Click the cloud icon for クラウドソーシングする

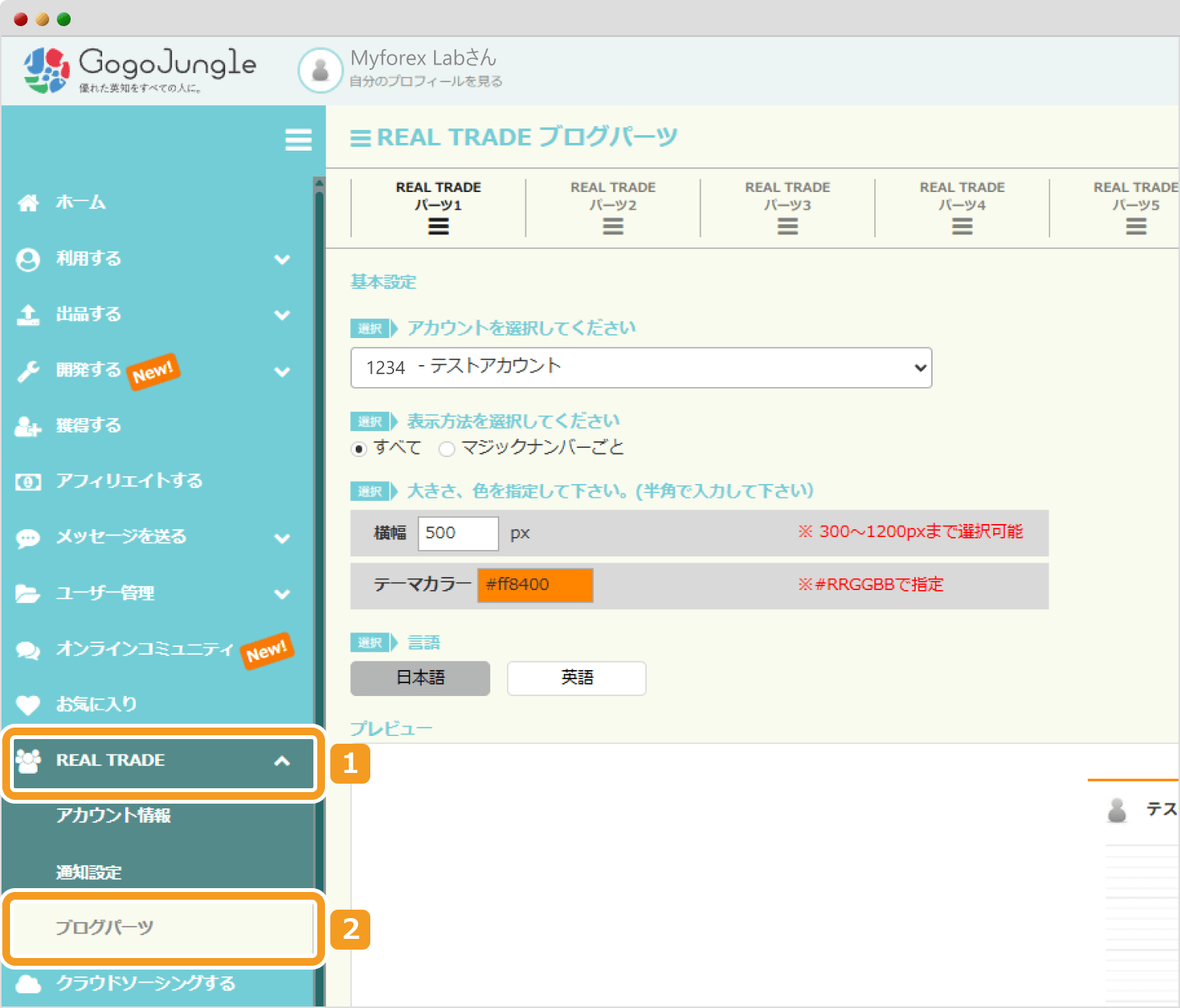click(x=28, y=983)
